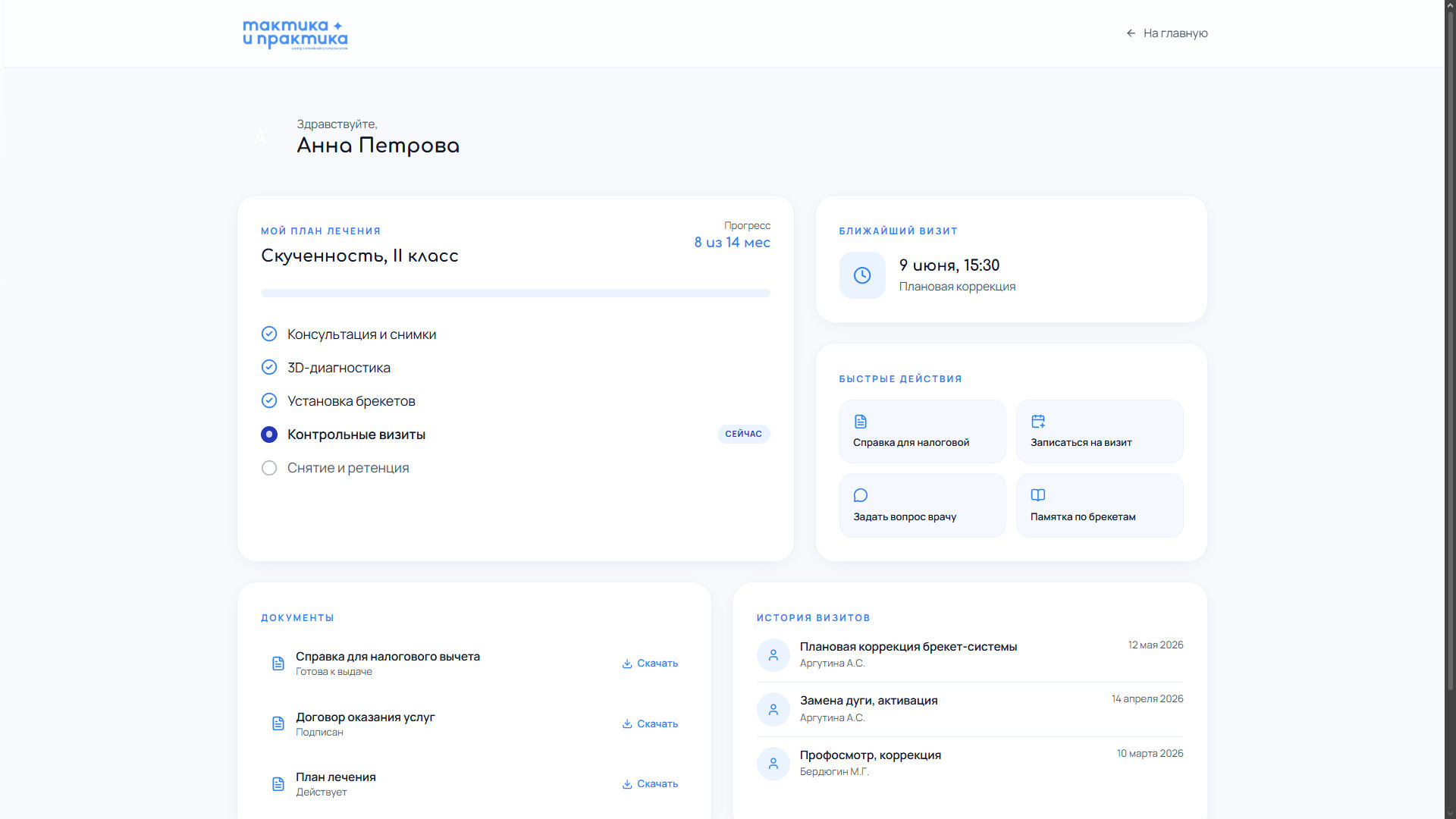
Task: Go back via На главную link
Action: click(1167, 33)
